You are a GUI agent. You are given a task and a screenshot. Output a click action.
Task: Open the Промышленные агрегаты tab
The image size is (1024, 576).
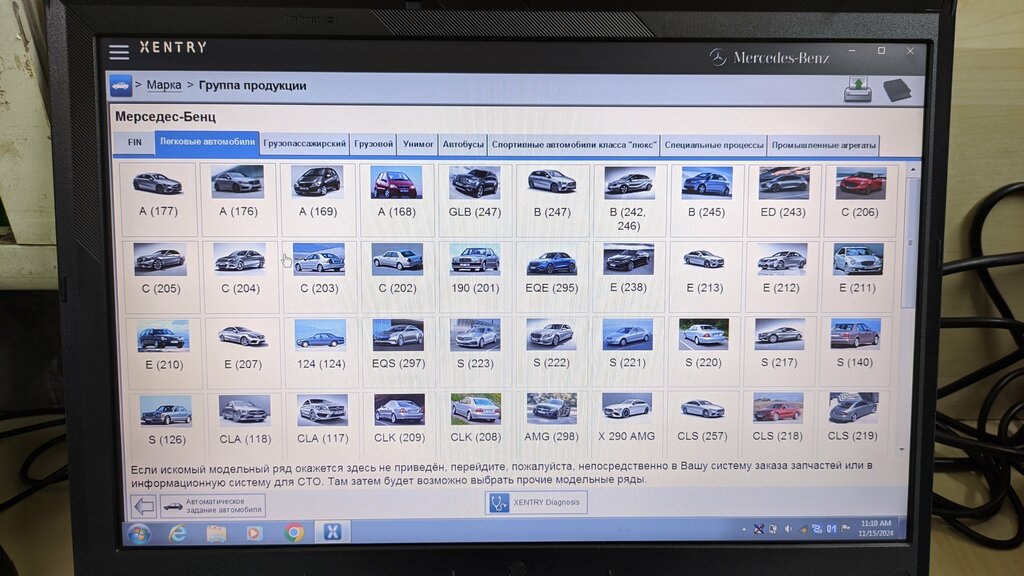tap(824, 145)
